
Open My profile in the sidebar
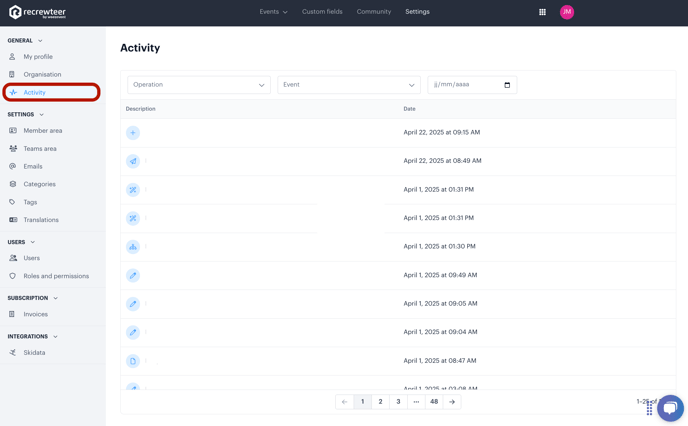[x=38, y=57]
